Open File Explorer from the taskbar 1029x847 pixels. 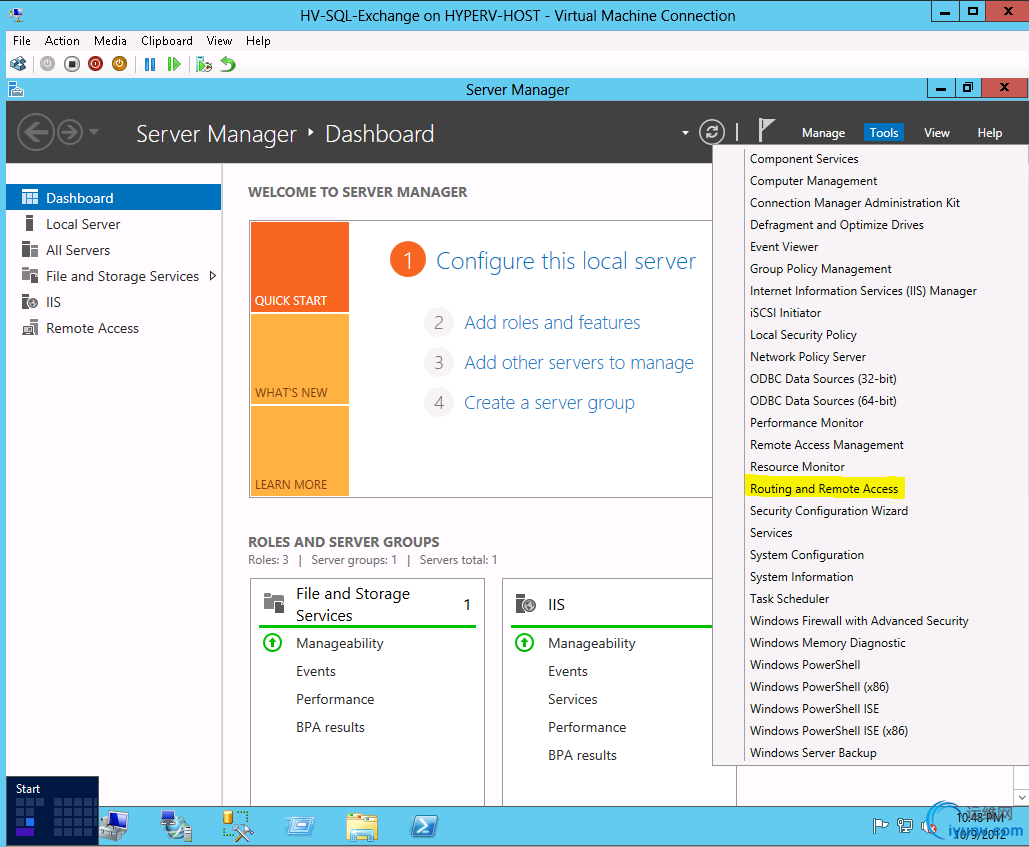[x=361, y=826]
